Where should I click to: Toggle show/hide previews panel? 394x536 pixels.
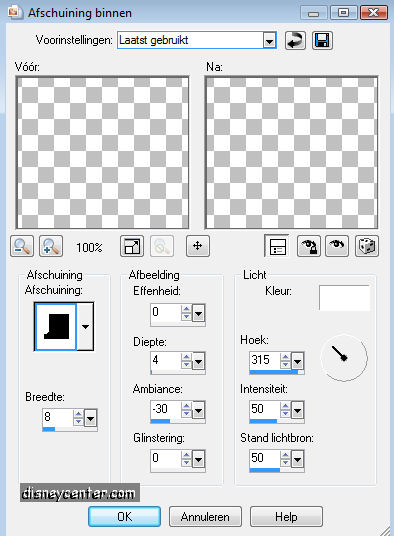(277, 246)
